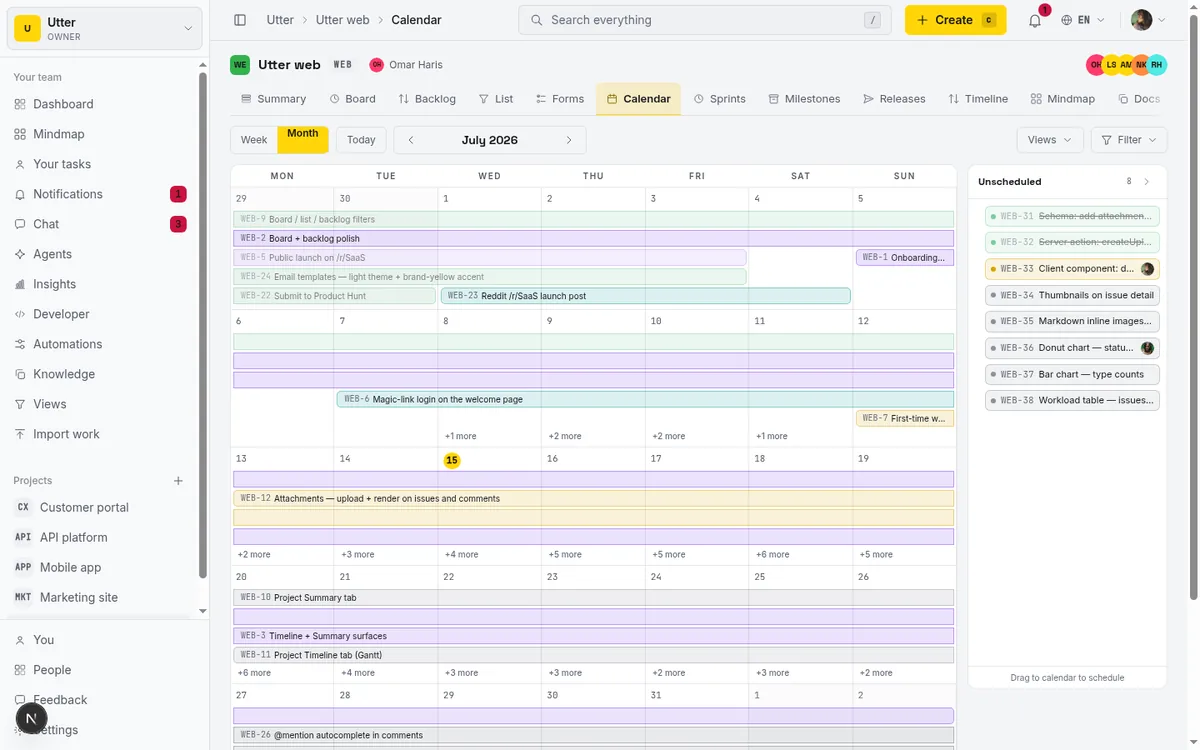Click the Utter breadcrumb link

tap(280, 20)
